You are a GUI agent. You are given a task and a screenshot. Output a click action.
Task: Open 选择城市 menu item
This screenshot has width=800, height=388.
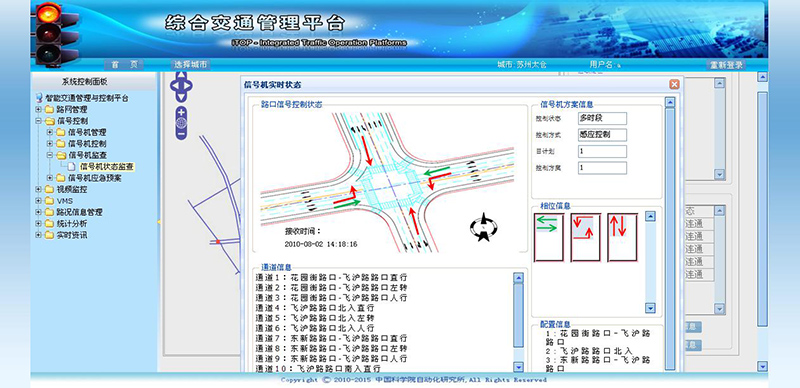(x=190, y=65)
